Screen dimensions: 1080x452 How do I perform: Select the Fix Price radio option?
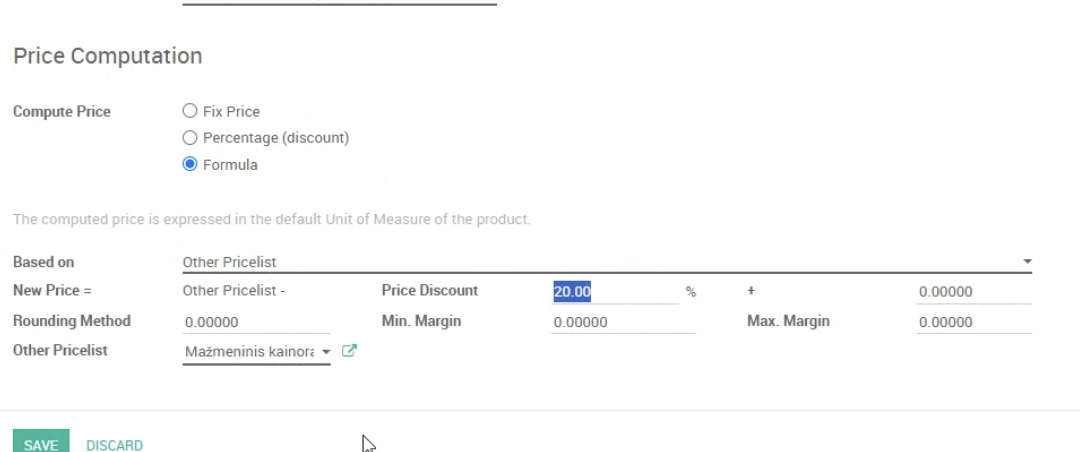point(190,111)
